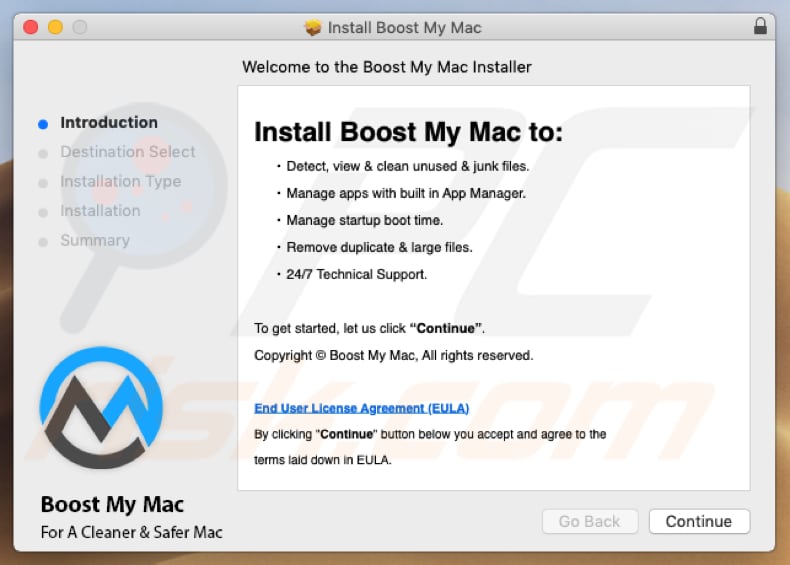This screenshot has width=790, height=565.
Task: Minimize the installer with the yellow button
Action: pos(55,27)
